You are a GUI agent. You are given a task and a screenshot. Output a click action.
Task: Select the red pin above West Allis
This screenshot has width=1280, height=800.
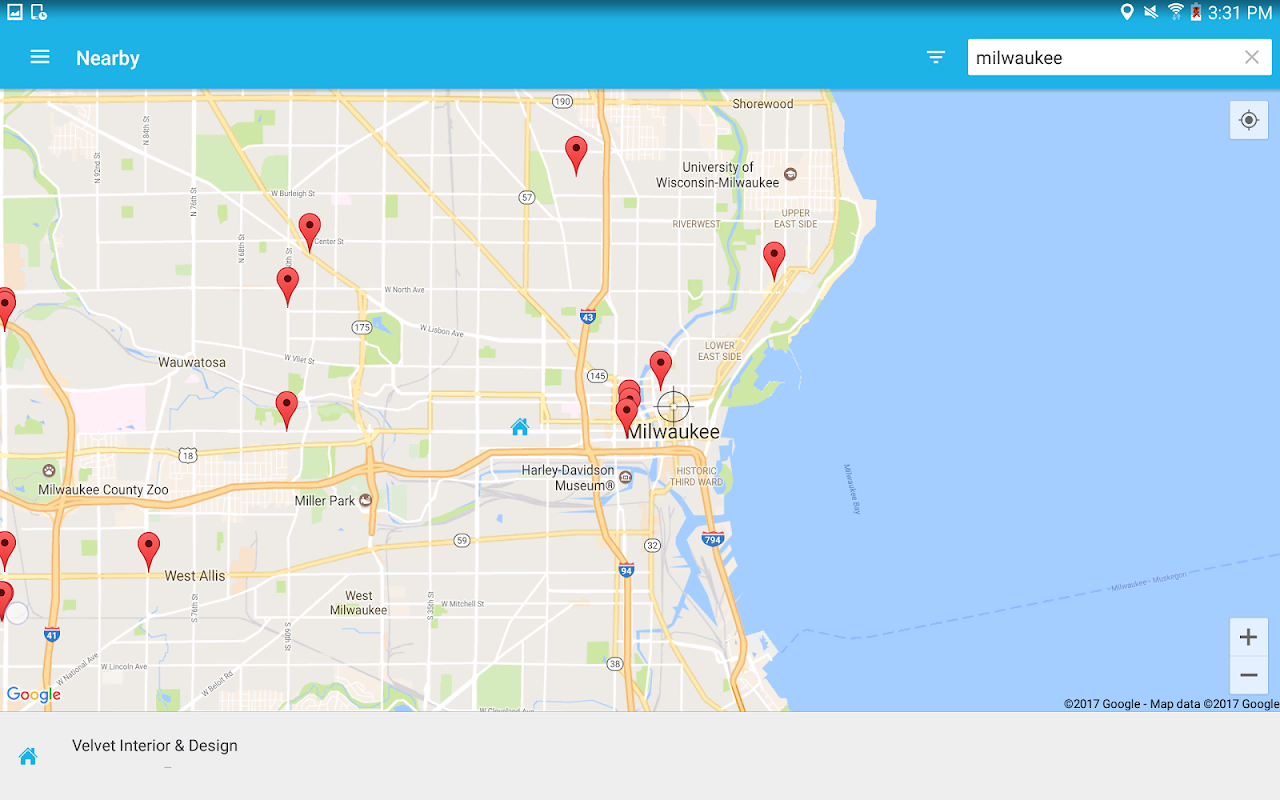click(149, 551)
